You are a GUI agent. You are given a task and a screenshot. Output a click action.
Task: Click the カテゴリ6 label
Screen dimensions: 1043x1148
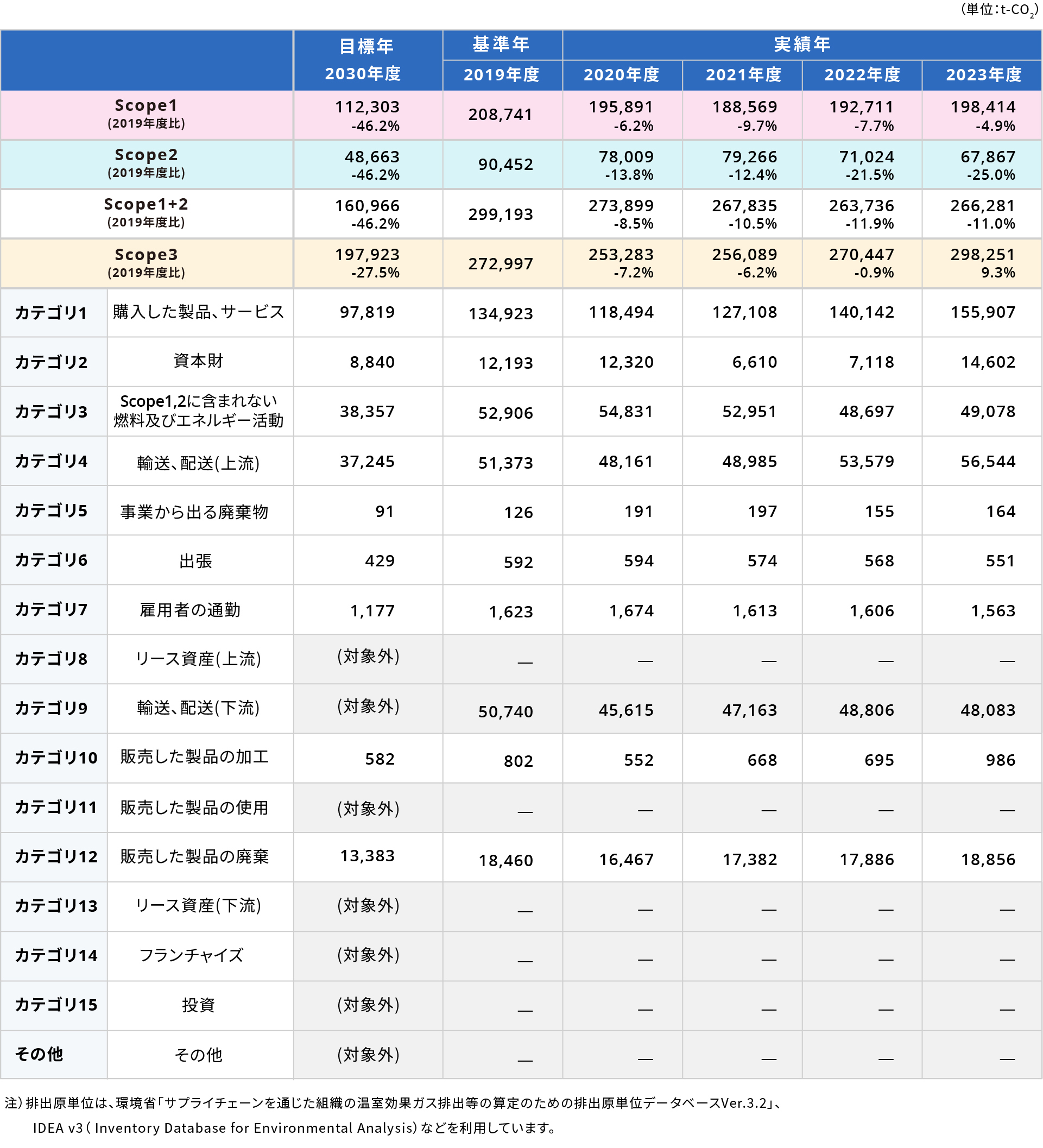(x=51, y=561)
